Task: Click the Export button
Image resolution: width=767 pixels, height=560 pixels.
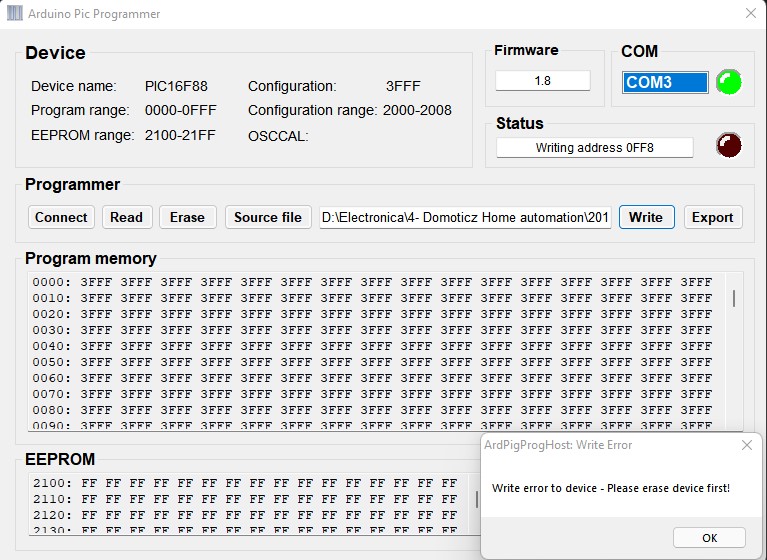Action: click(x=713, y=217)
